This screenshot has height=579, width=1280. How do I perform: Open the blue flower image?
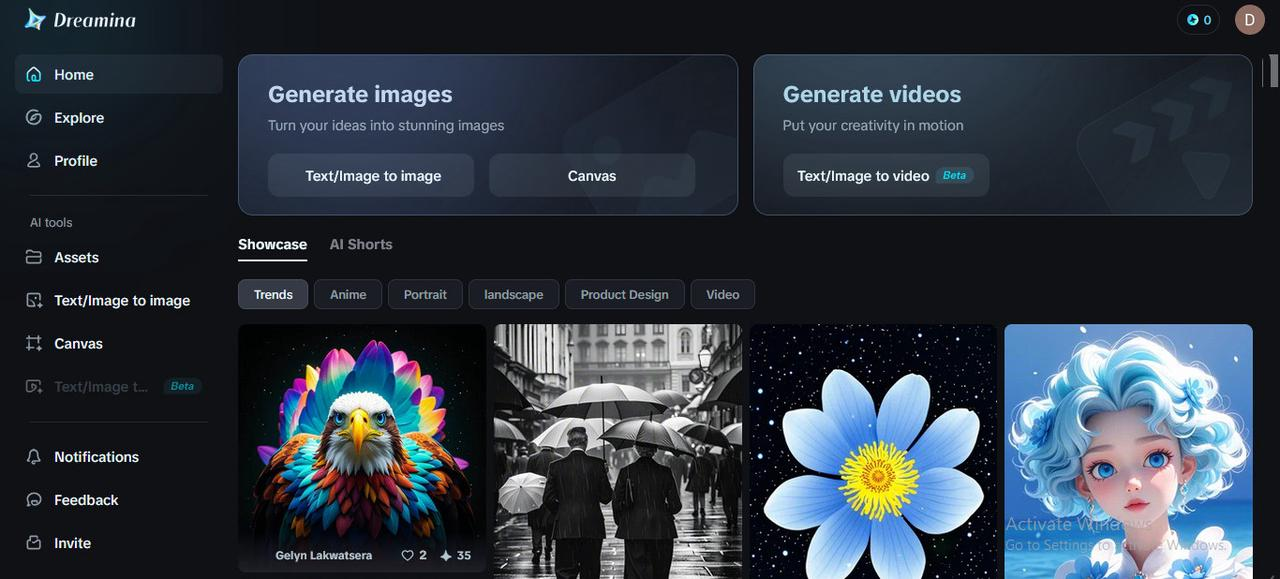coord(873,451)
